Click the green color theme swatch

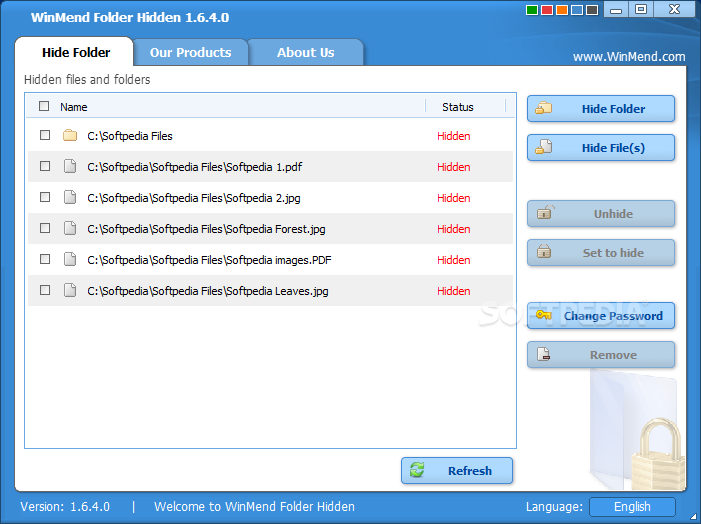pos(532,10)
